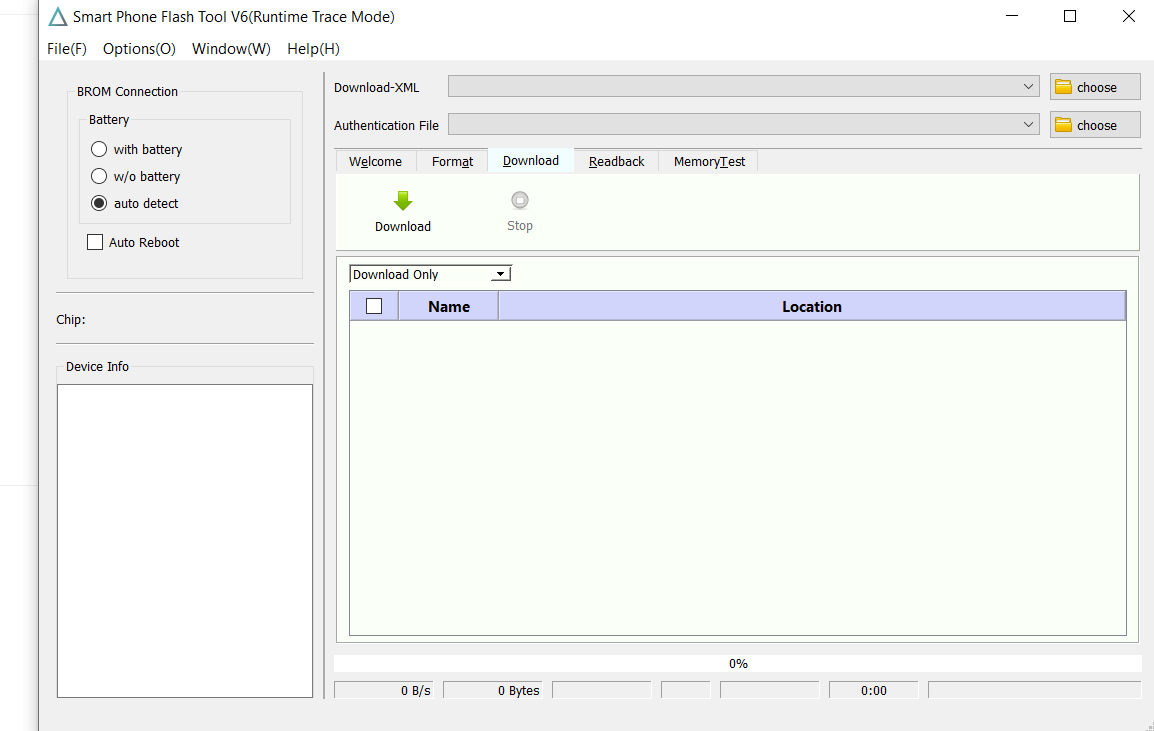Viewport: 1154px width, 731px height.
Task: Tick the select-all checkbox in table header
Action: [374, 306]
